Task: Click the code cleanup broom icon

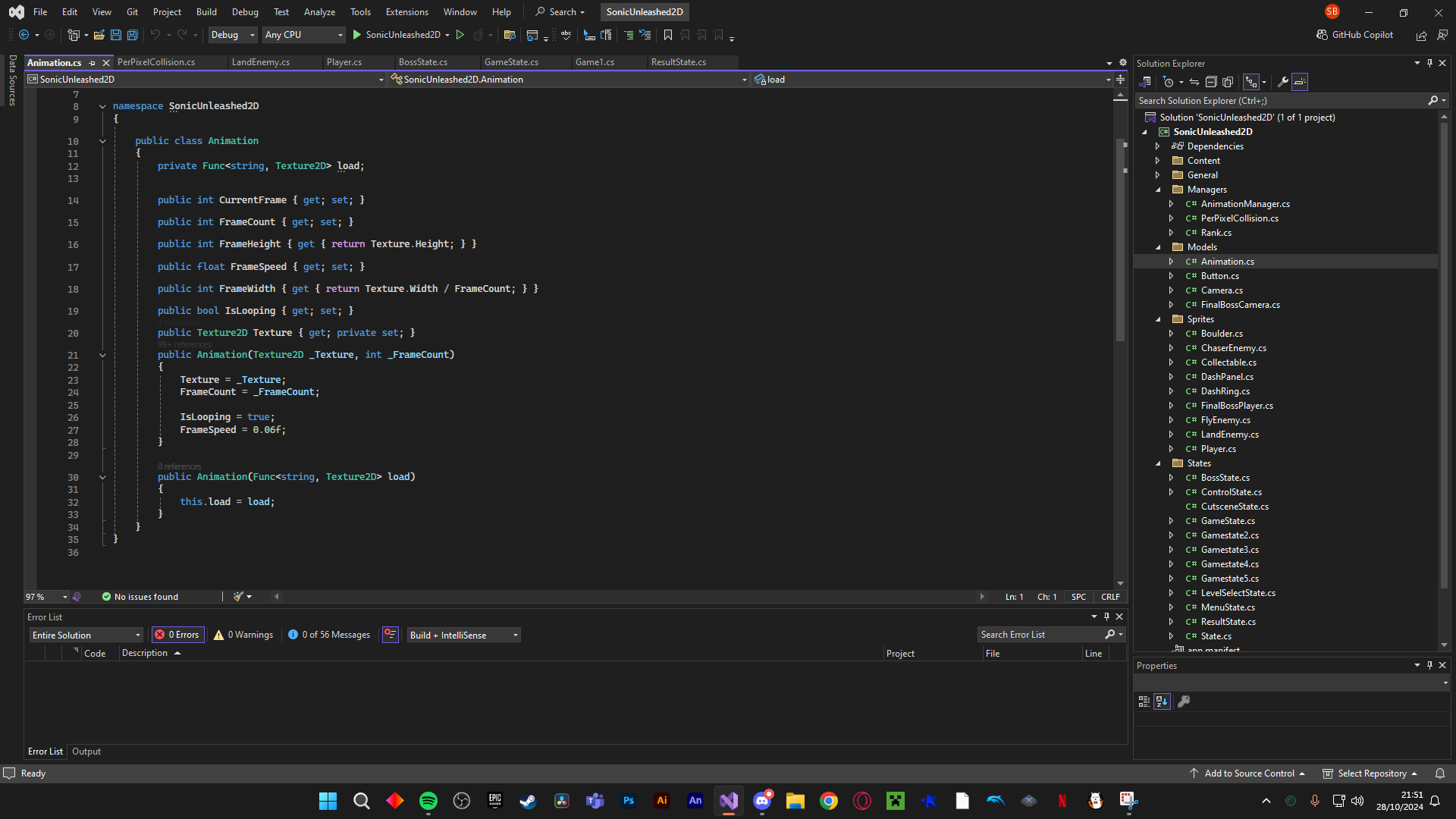Action: 238,597
